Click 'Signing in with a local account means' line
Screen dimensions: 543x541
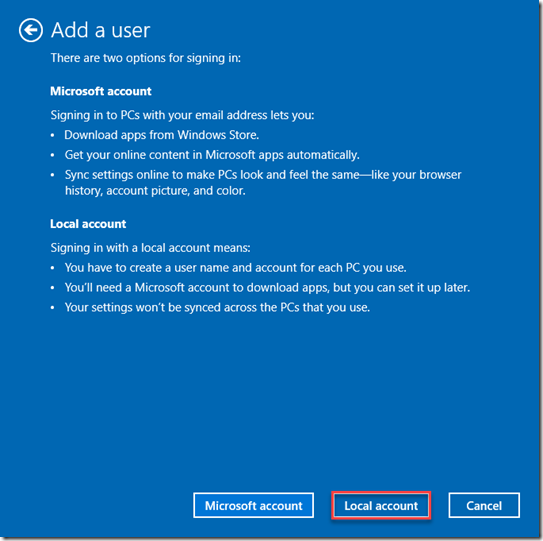[151, 248]
